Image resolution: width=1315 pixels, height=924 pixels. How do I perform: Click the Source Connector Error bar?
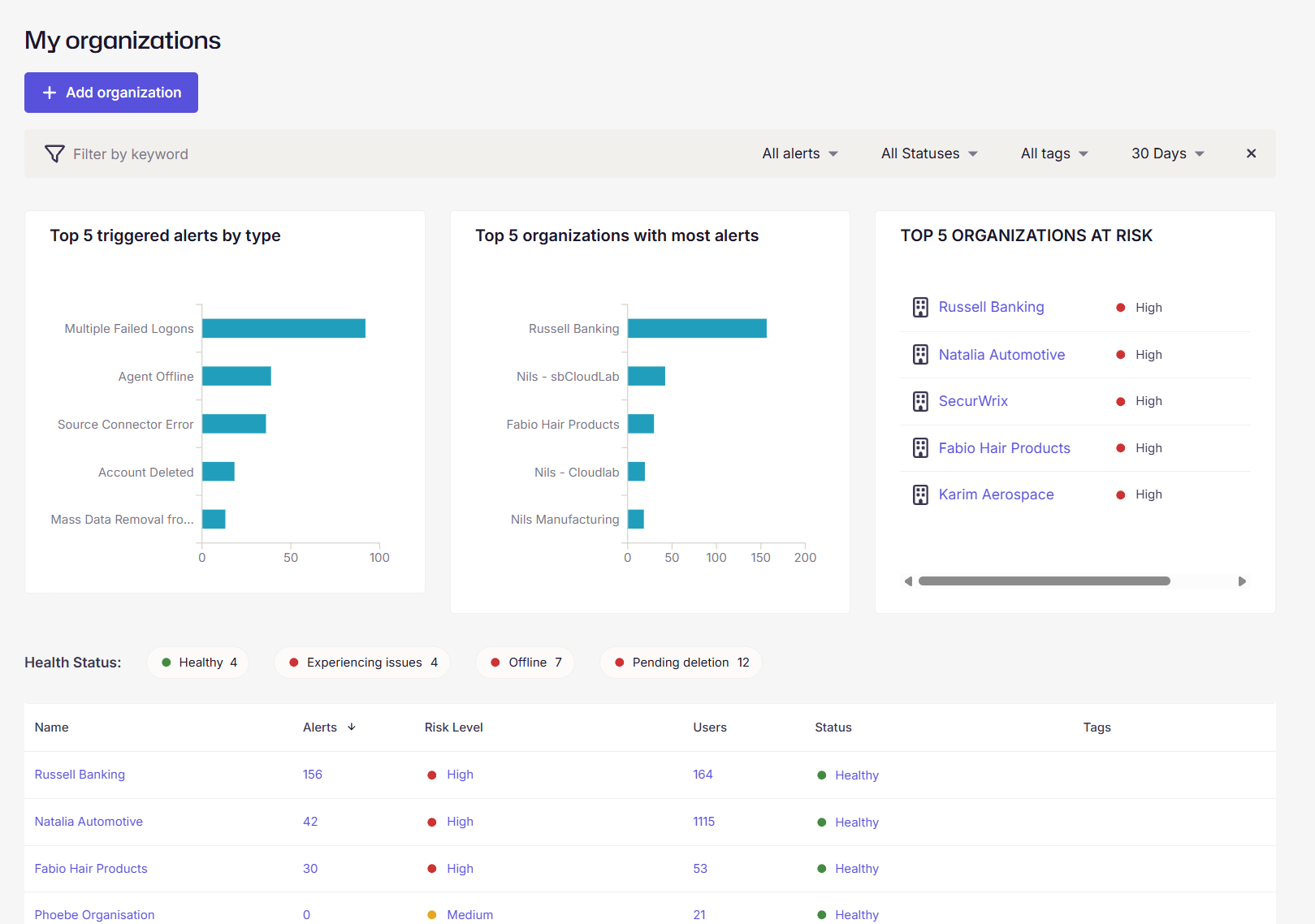click(x=234, y=424)
